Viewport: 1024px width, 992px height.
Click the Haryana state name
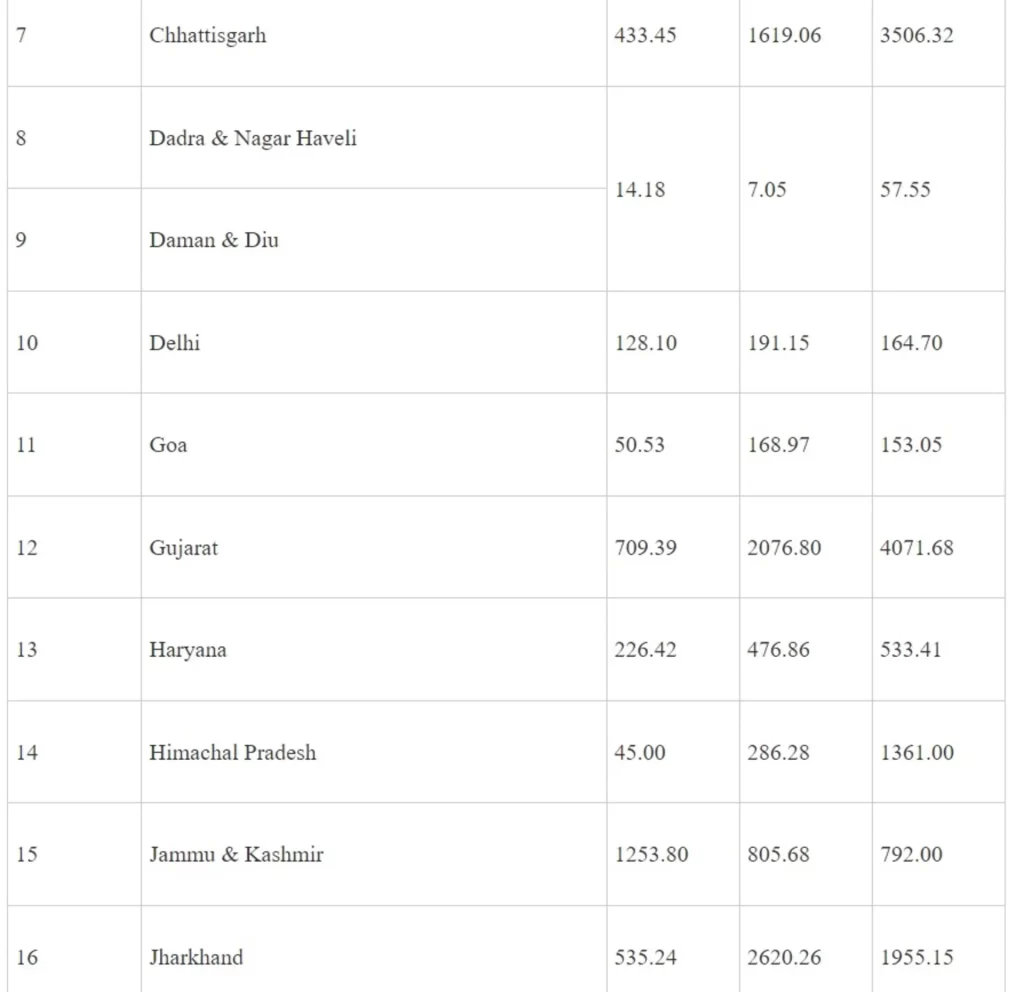point(188,650)
